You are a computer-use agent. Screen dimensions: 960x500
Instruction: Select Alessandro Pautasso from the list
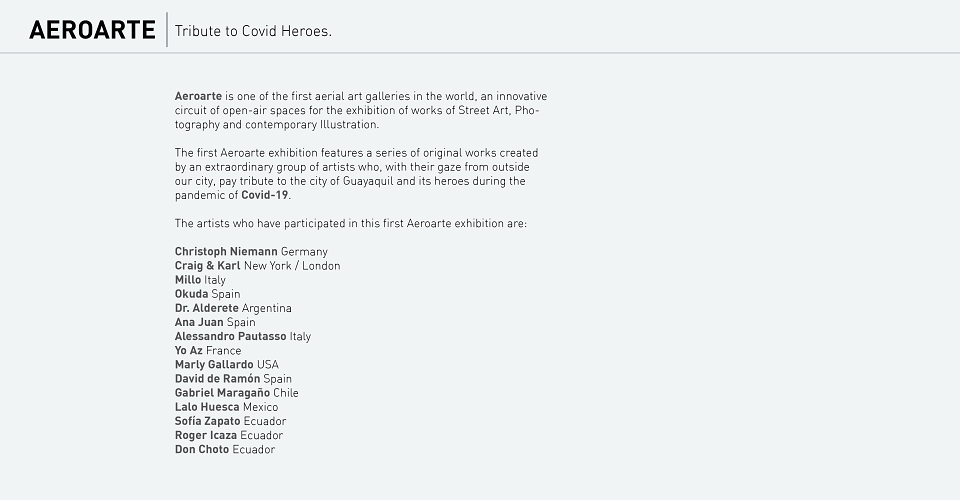point(230,336)
